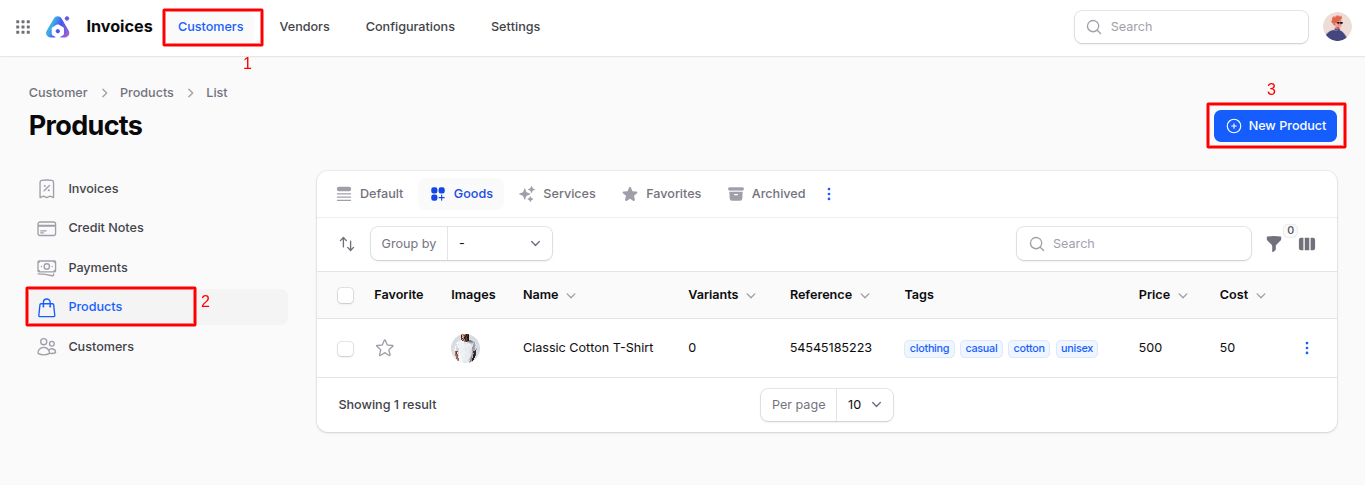Image resolution: width=1365 pixels, height=485 pixels.
Task: Open the Per page count dropdown
Action: [864, 405]
